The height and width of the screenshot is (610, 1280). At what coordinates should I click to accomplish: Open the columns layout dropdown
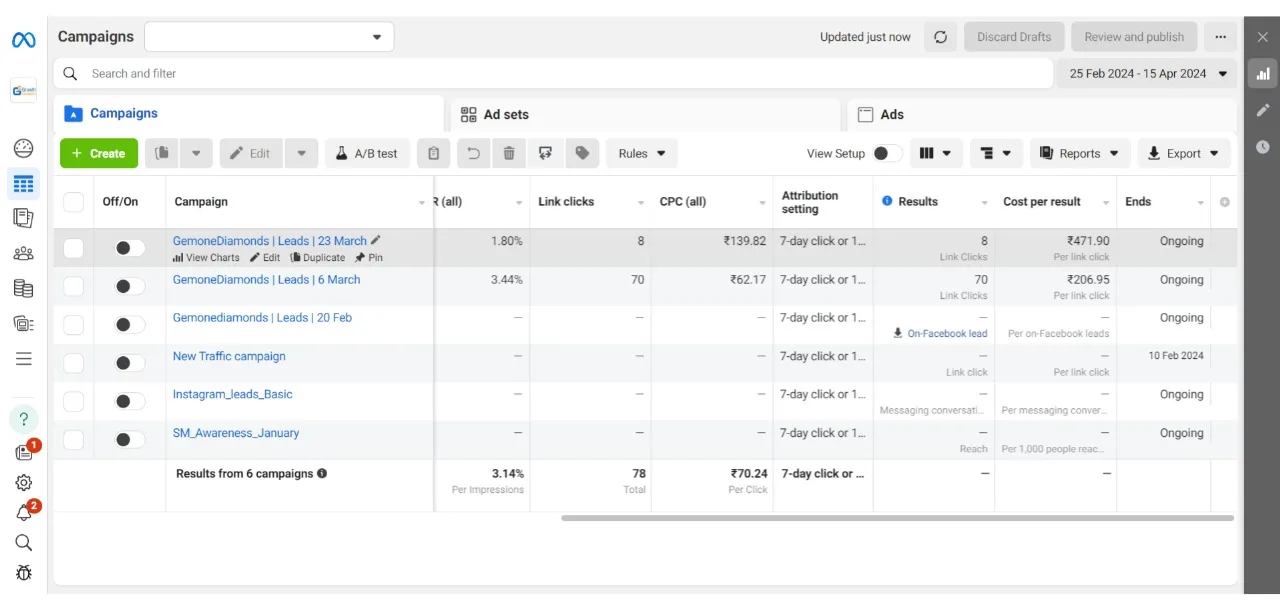click(x=936, y=153)
